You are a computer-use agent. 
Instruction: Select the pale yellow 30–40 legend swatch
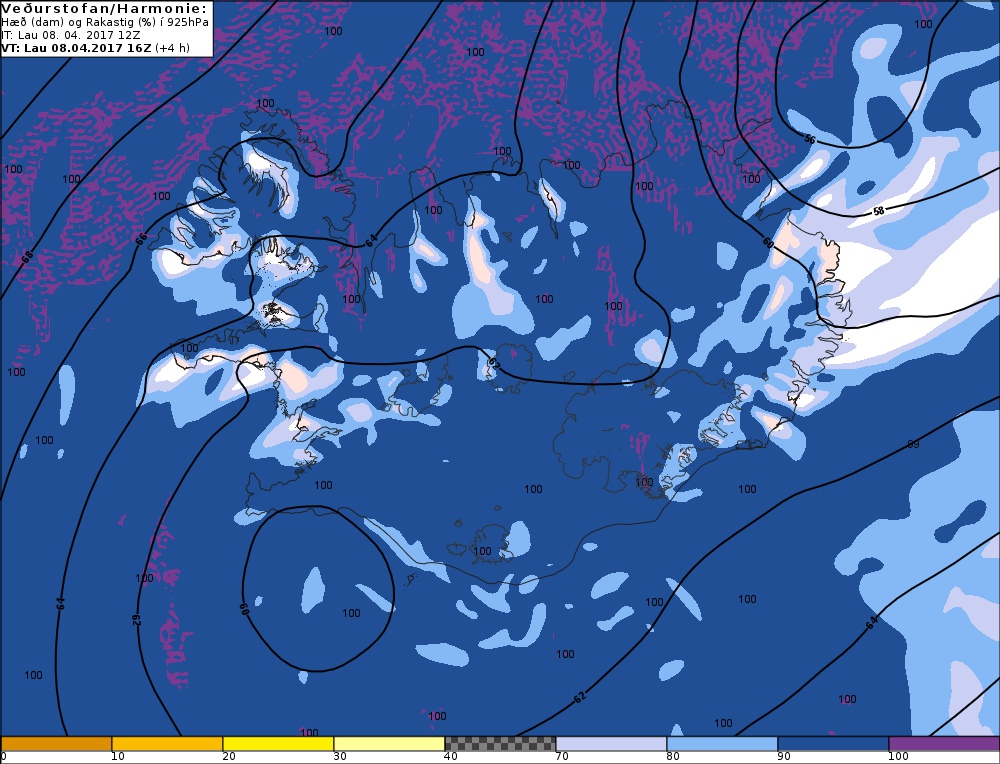[x=389, y=744]
